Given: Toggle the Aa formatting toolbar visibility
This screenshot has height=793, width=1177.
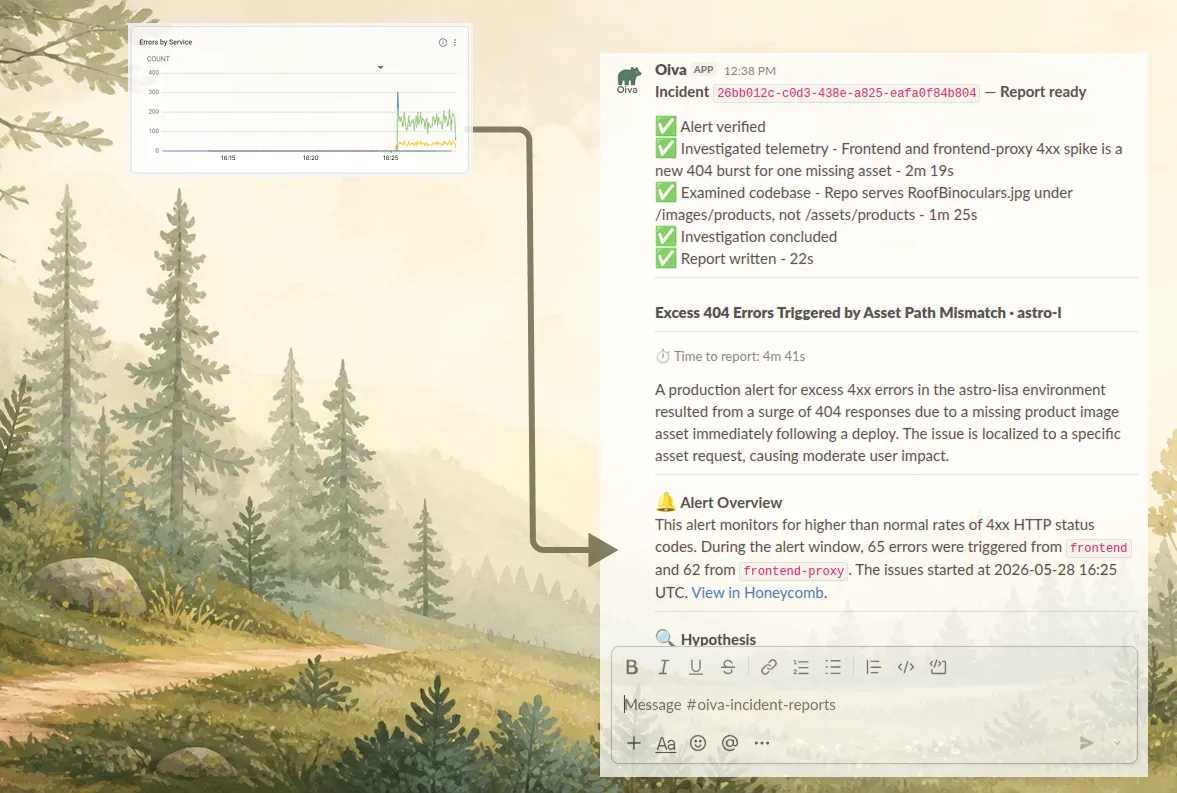Looking at the screenshot, I should coord(666,743).
